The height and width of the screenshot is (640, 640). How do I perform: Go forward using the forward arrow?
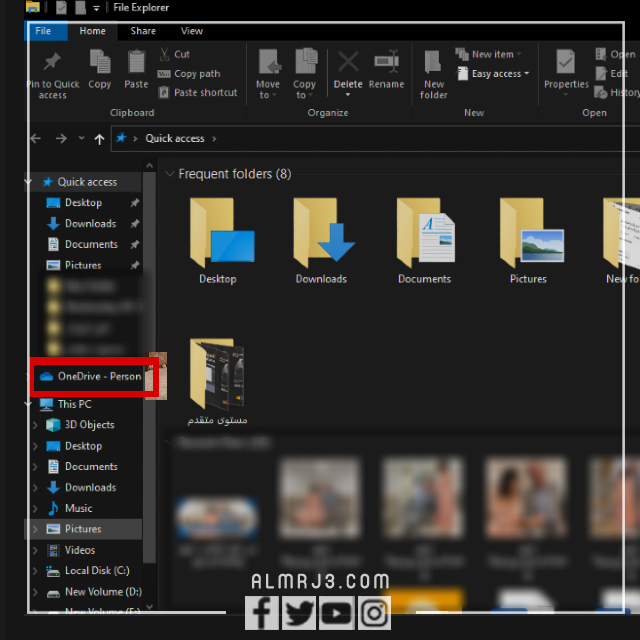(61, 139)
